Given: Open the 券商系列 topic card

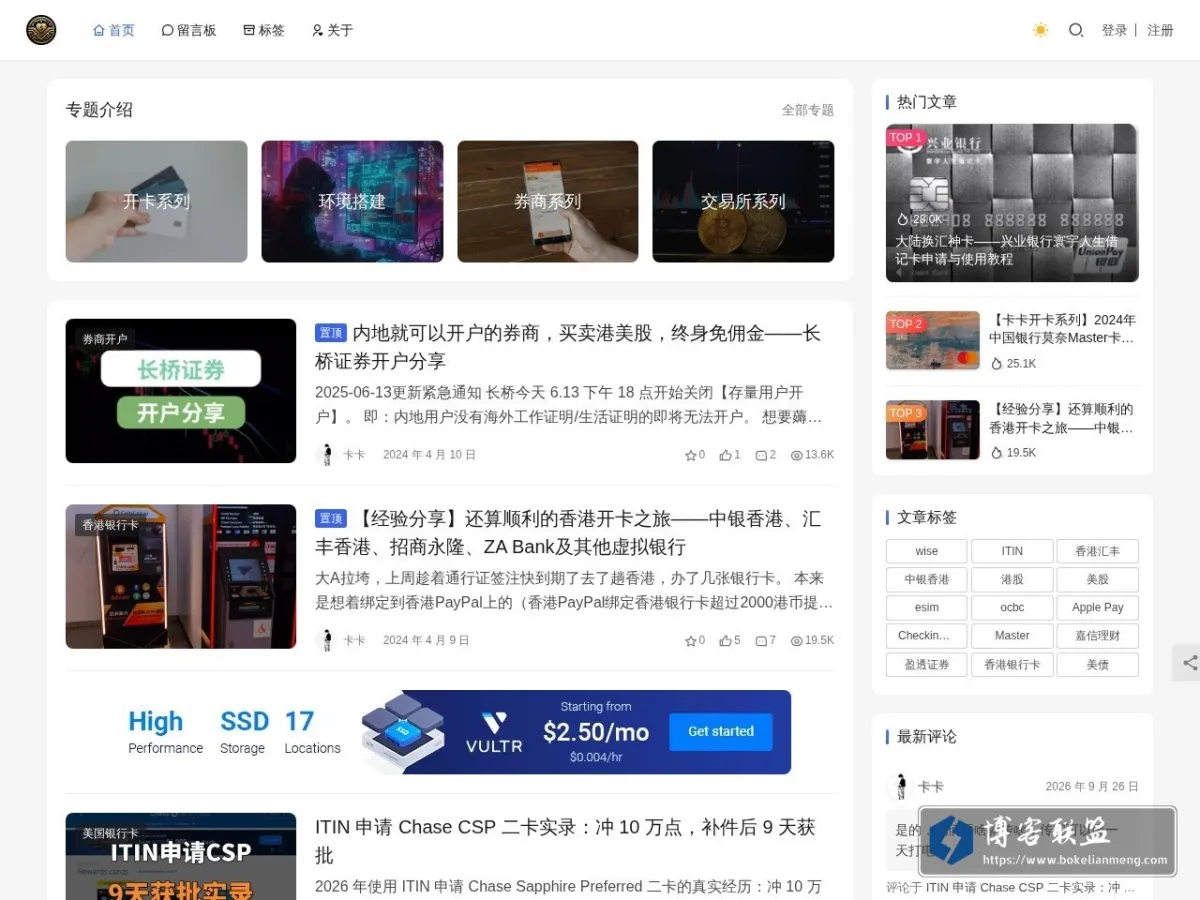Looking at the screenshot, I should click(x=547, y=201).
